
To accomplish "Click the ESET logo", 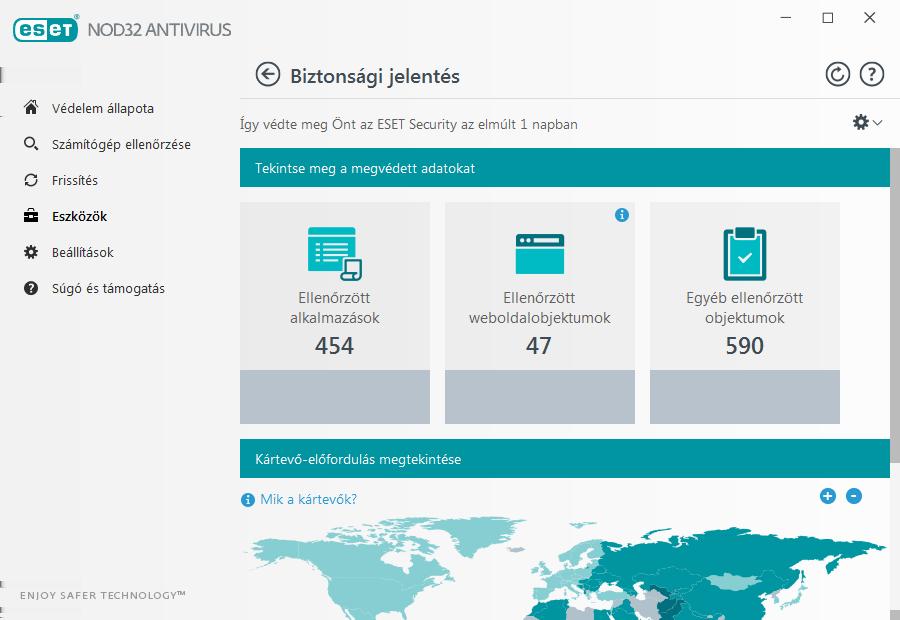I will (x=46, y=29).
